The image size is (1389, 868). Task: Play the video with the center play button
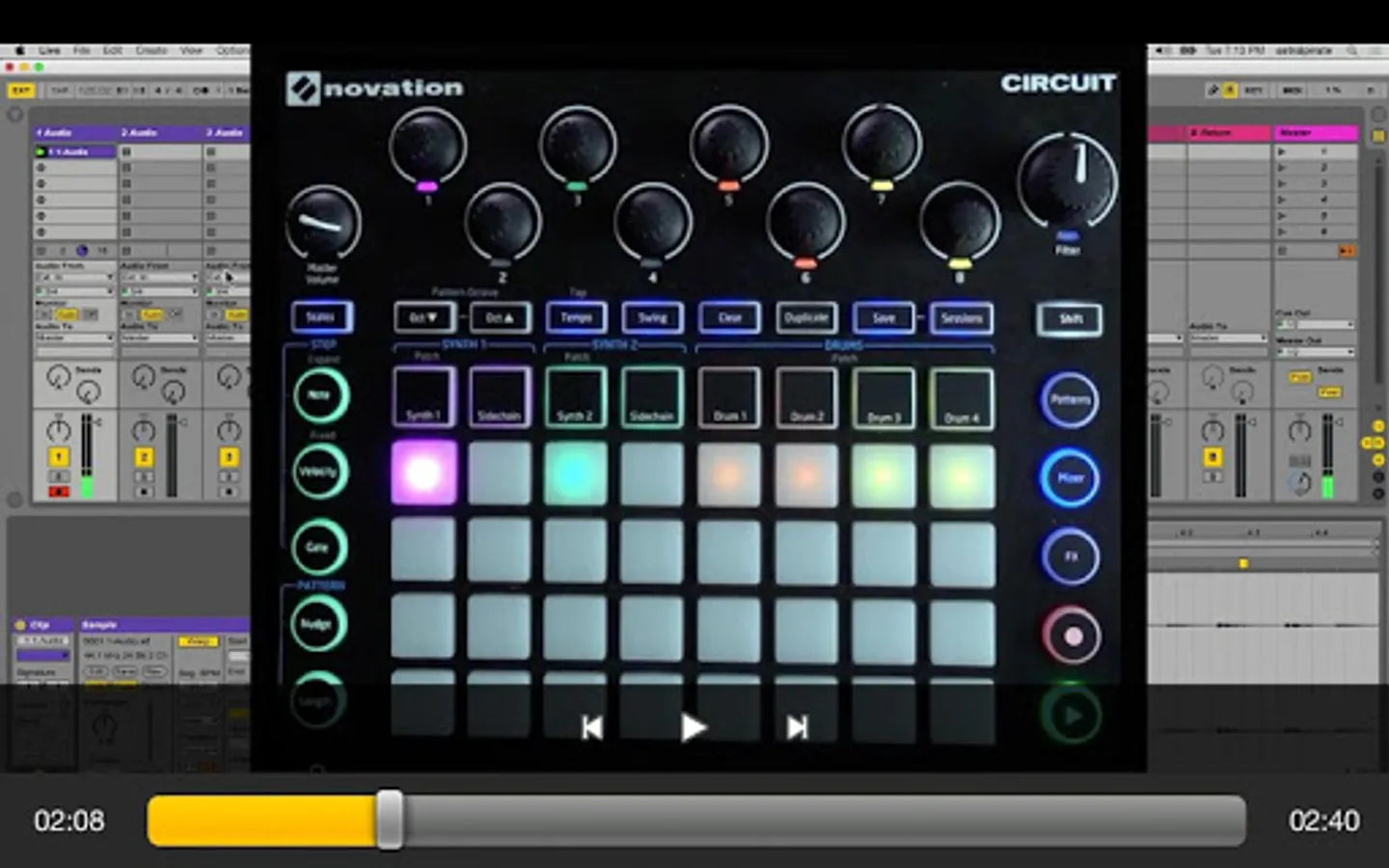[x=693, y=727]
